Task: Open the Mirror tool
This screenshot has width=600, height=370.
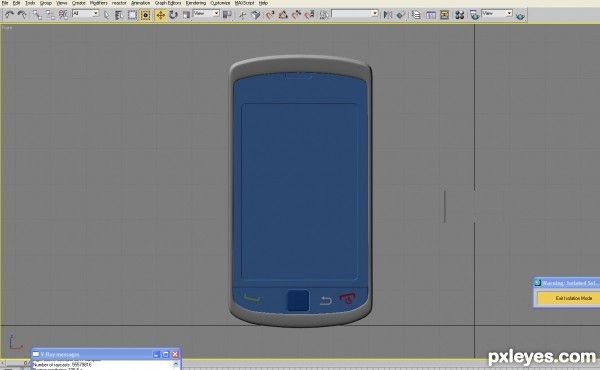Action: click(388, 15)
